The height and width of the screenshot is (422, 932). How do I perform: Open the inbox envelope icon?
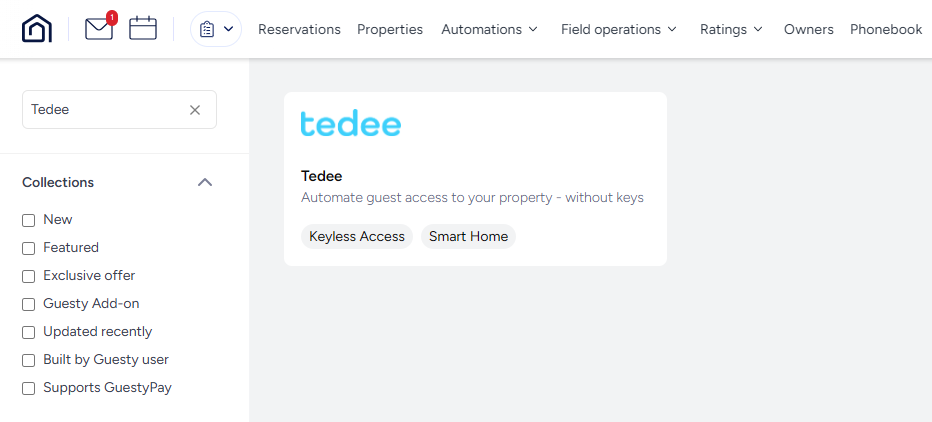99,29
